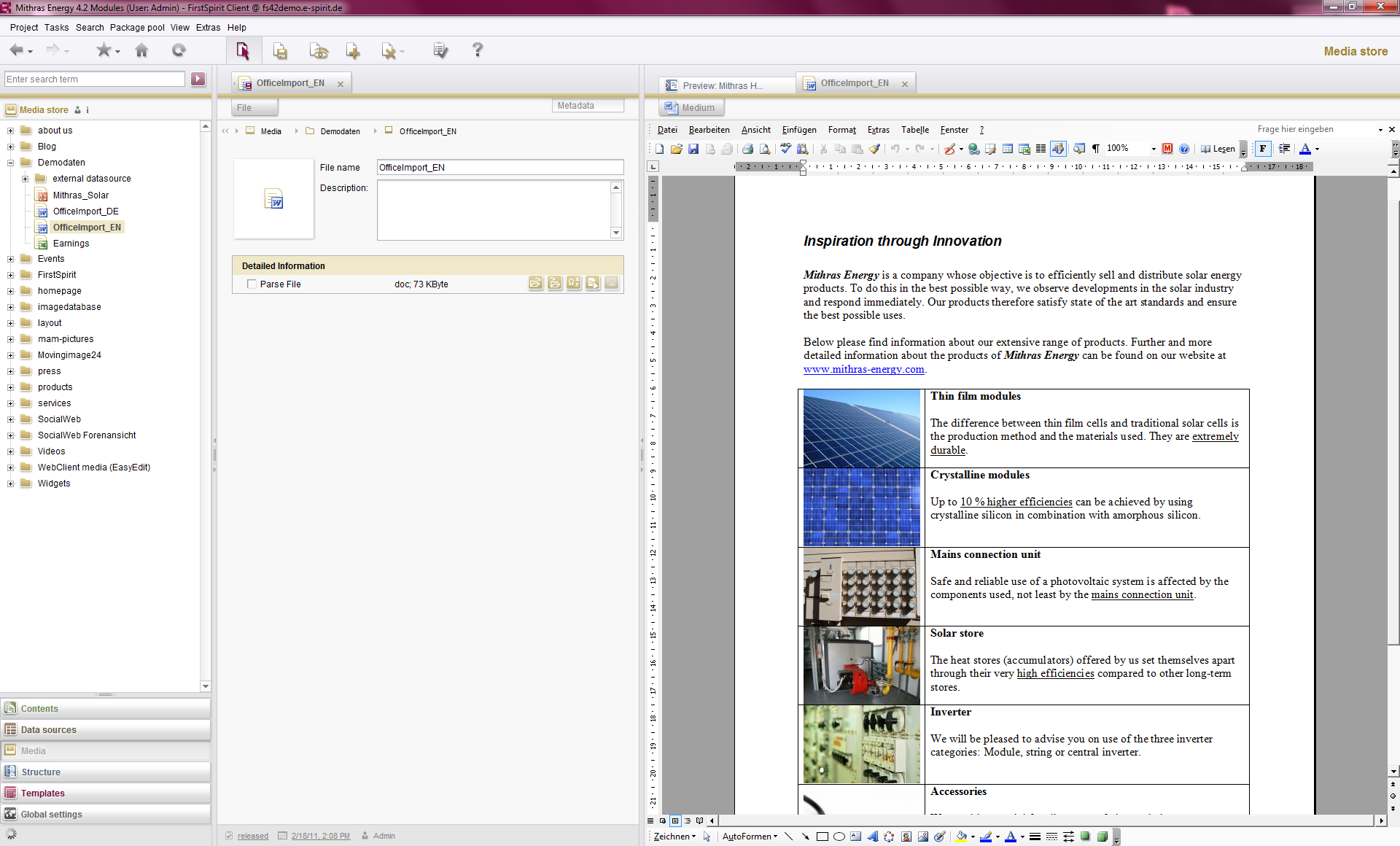Viewport: 1400px width, 846px height.
Task: Run Word's spelling and grammar check
Action: 785,149
